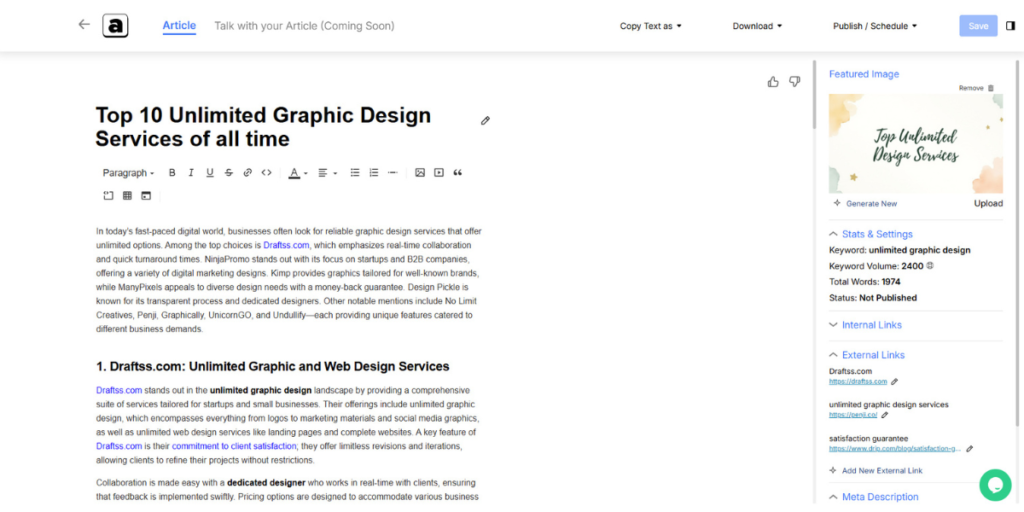Click the right sidebar scrollbar
This screenshot has width=1024, height=512.
click(x=1017, y=243)
